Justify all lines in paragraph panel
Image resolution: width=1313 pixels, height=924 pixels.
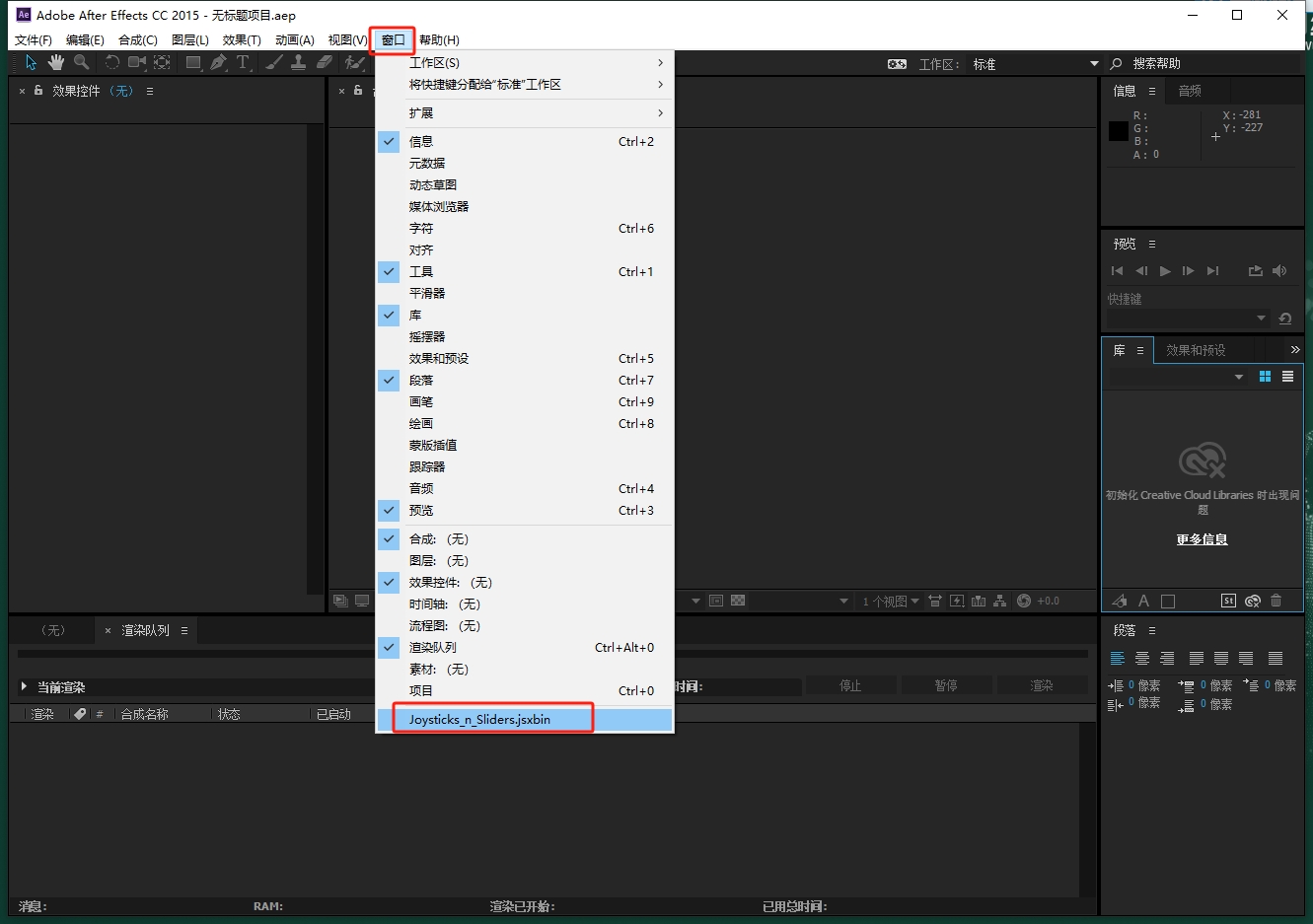(1276, 659)
